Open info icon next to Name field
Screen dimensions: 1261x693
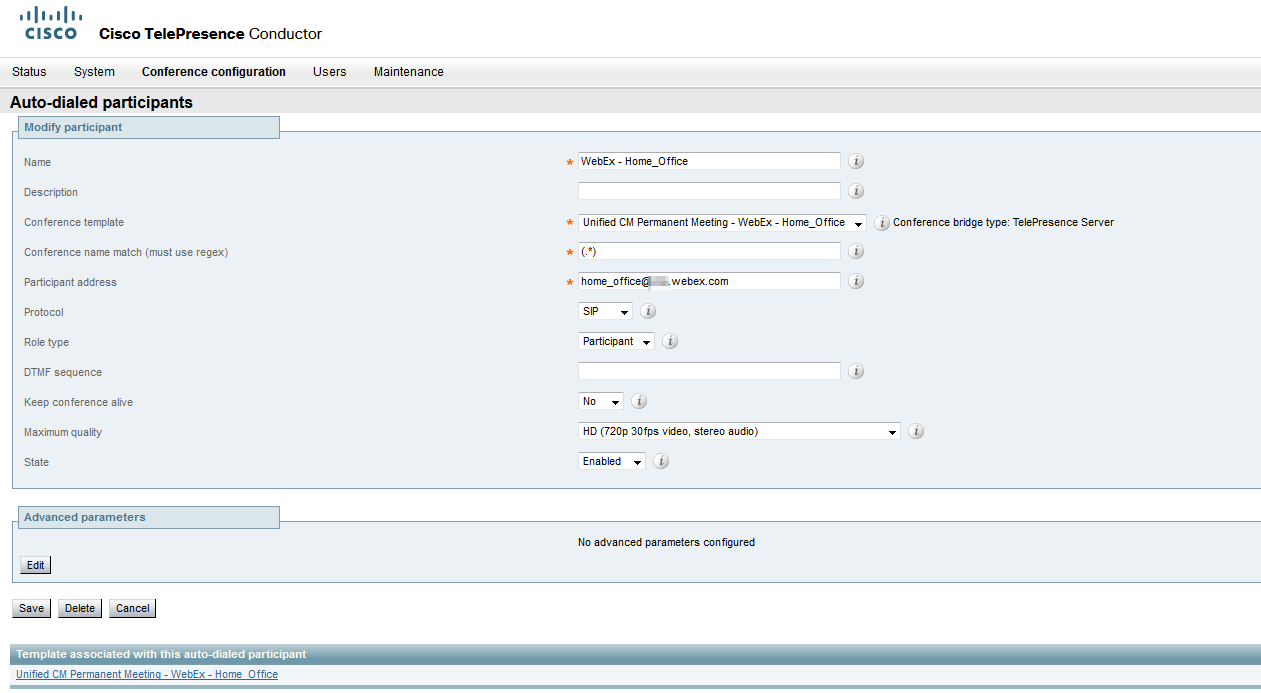[x=856, y=161]
